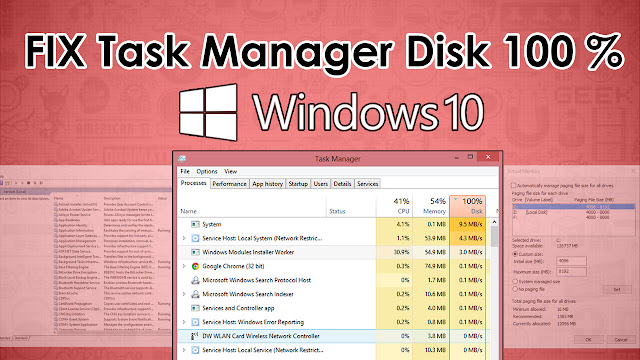Click OK in the Virtual Memory dialog

589,340
